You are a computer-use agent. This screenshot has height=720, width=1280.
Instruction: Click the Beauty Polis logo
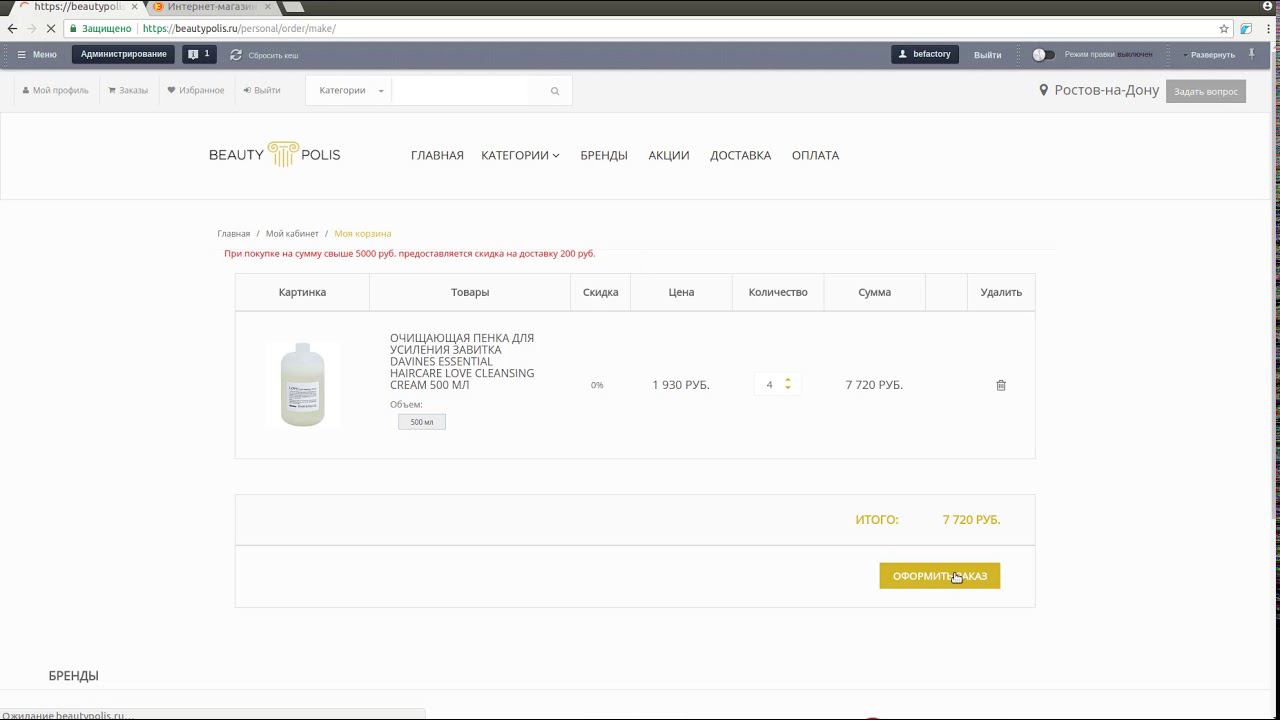tap(275, 154)
